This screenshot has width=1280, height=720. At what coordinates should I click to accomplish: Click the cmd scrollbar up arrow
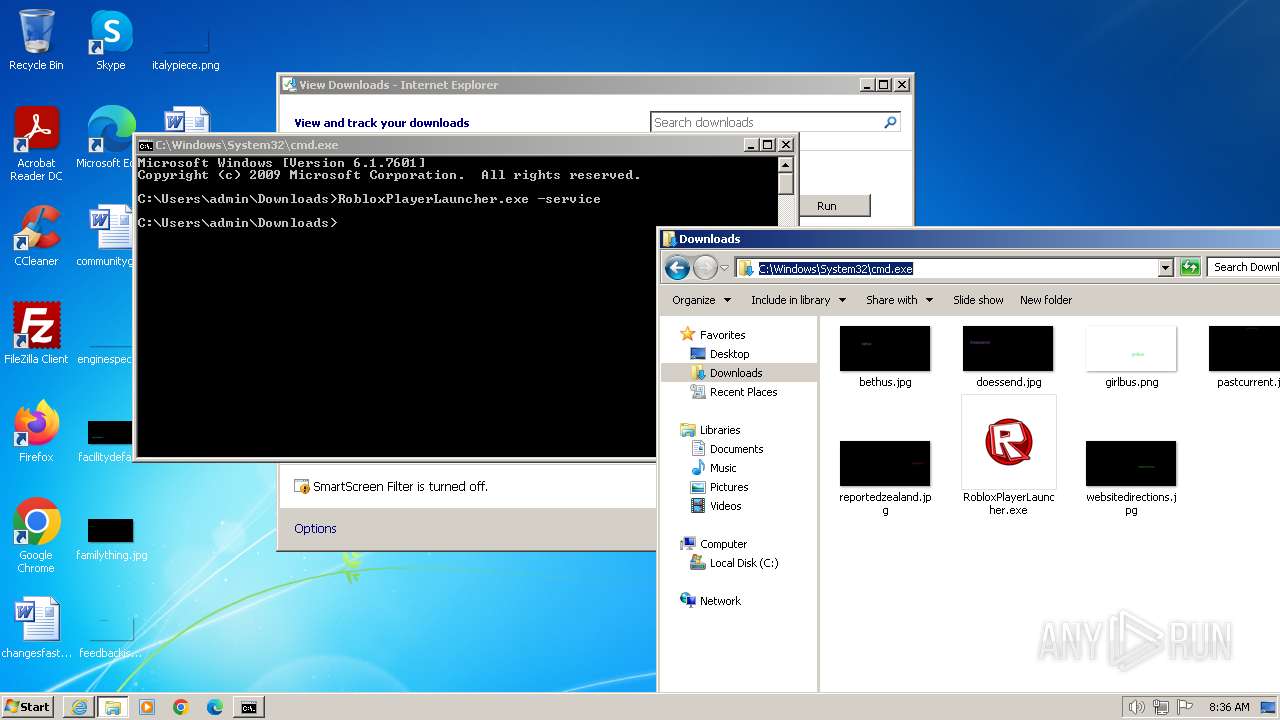tap(786, 164)
